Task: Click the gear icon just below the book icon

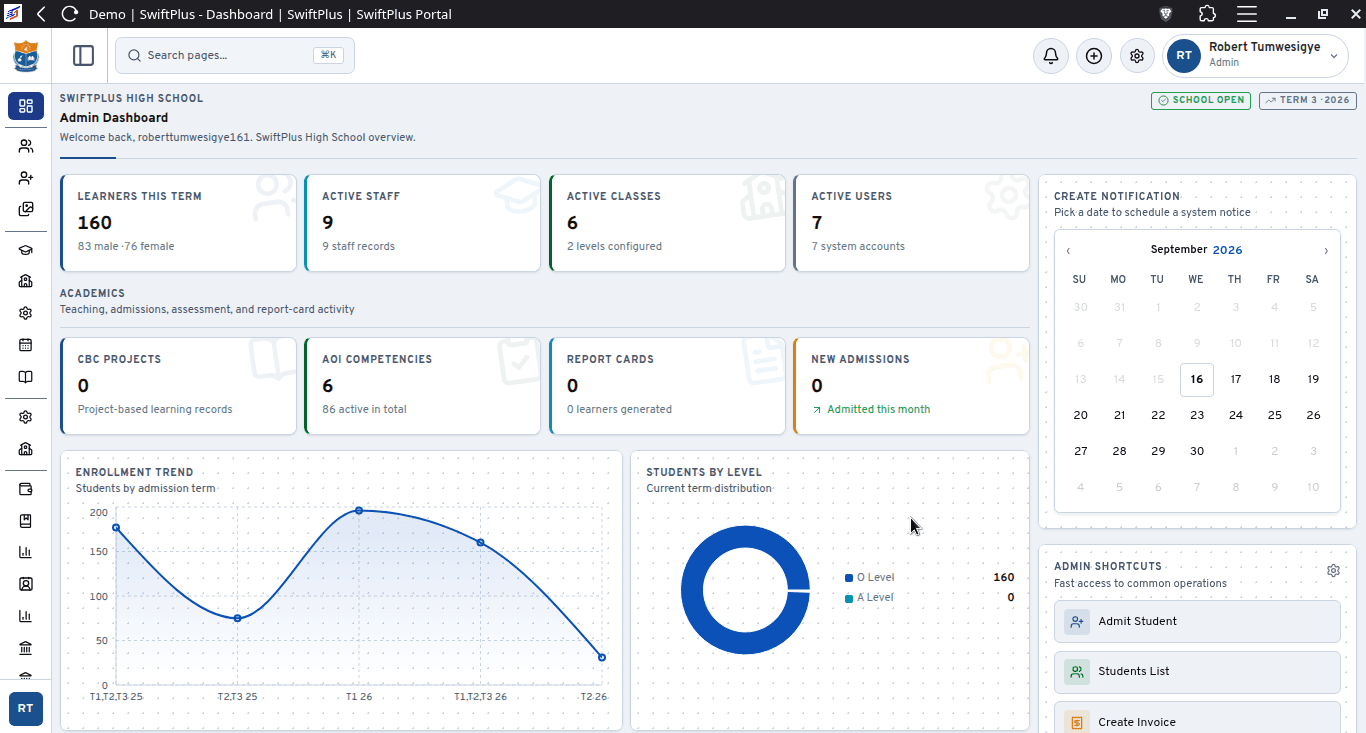Action: click(x=26, y=417)
